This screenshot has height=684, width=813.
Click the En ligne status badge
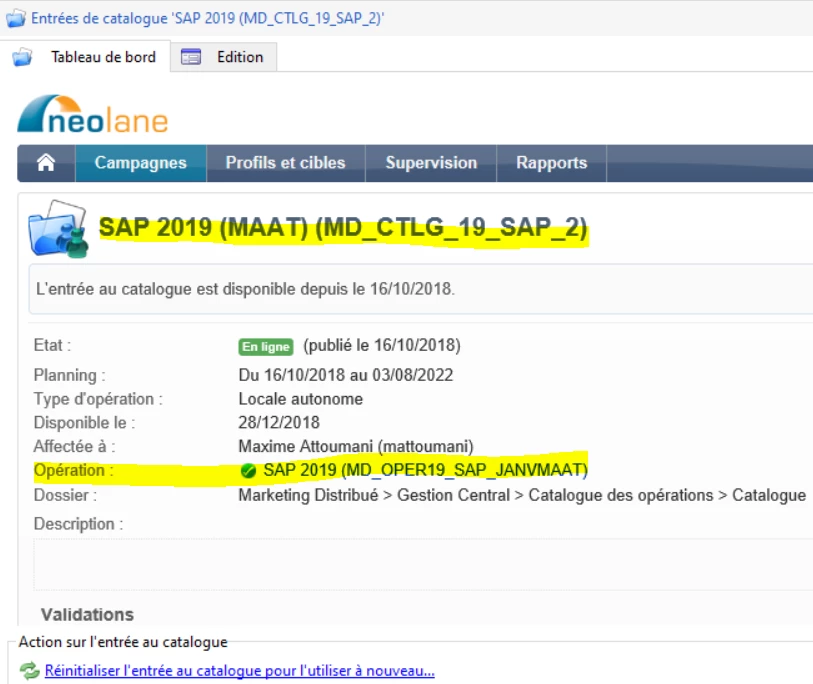click(x=266, y=346)
